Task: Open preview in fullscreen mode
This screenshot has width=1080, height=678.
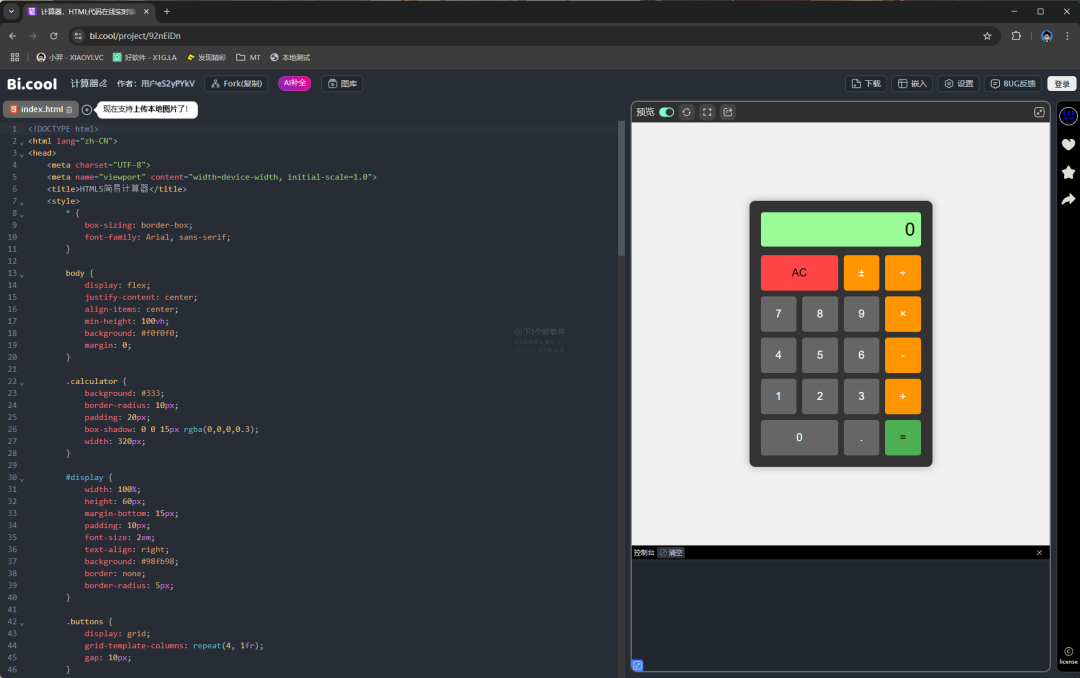Action: (x=707, y=112)
